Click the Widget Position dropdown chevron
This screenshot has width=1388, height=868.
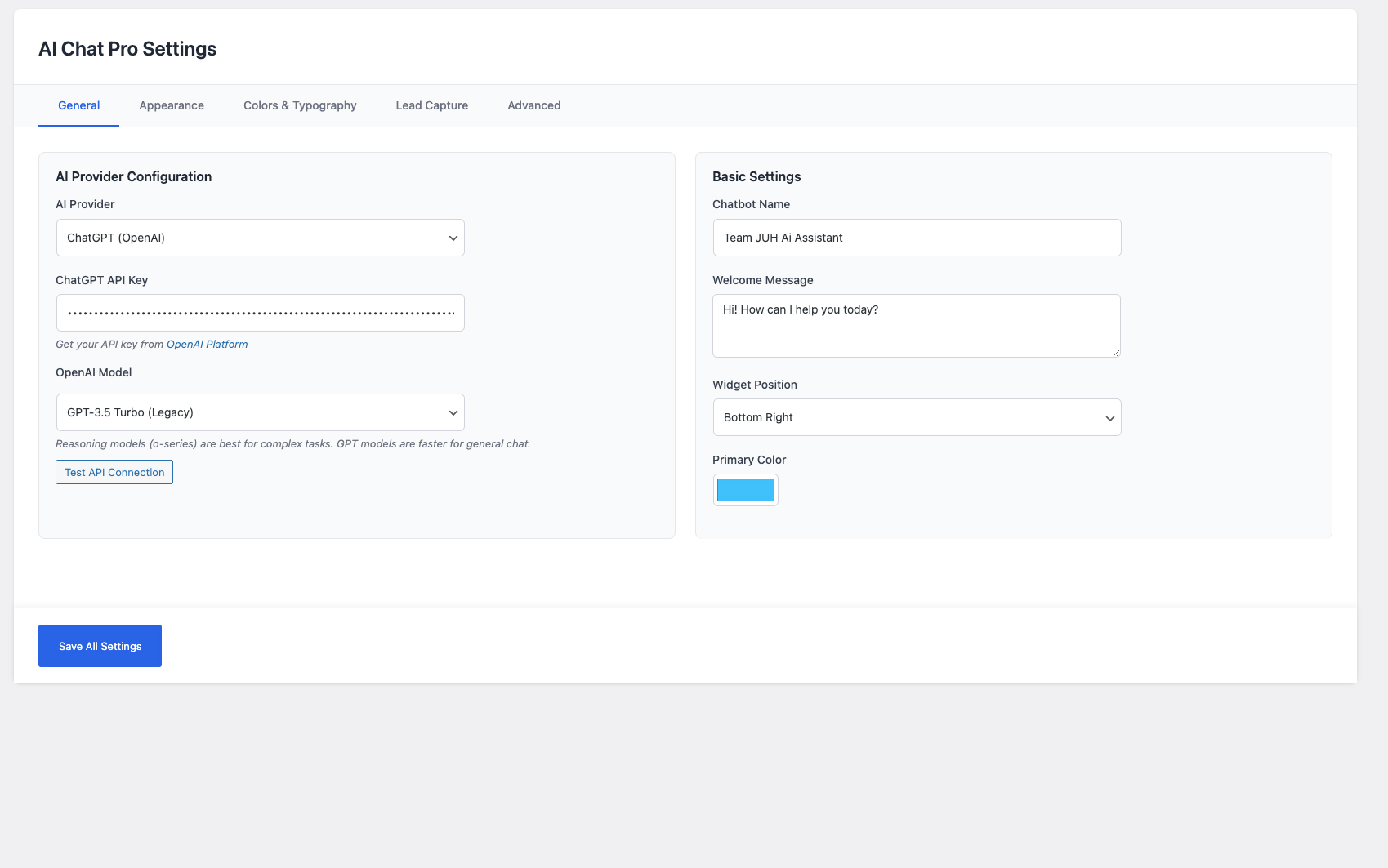(x=1110, y=417)
